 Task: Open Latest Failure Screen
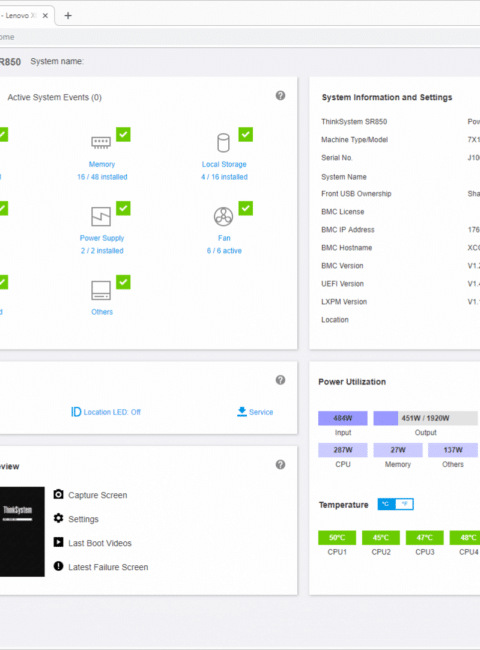[108, 568]
